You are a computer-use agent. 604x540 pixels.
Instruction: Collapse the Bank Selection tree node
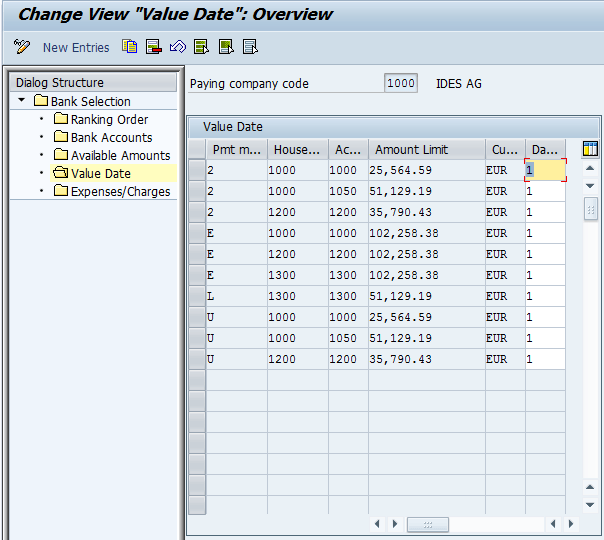coord(22,101)
